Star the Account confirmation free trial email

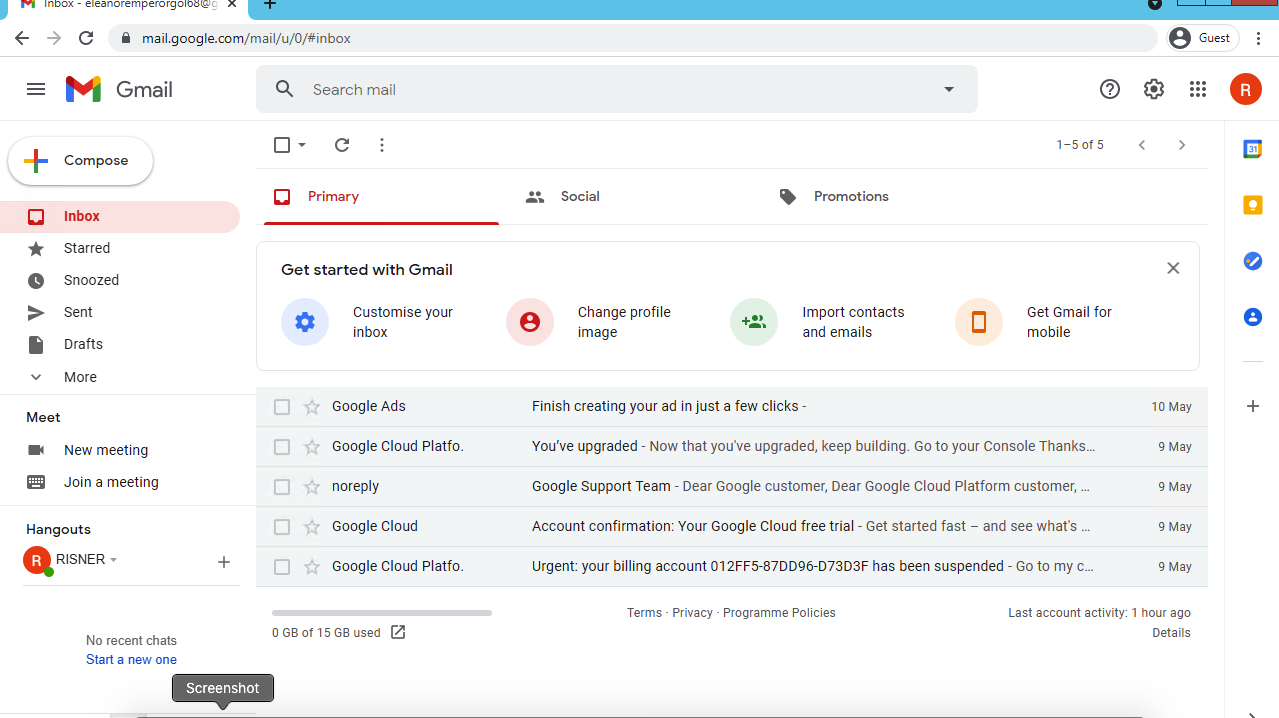point(312,527)
